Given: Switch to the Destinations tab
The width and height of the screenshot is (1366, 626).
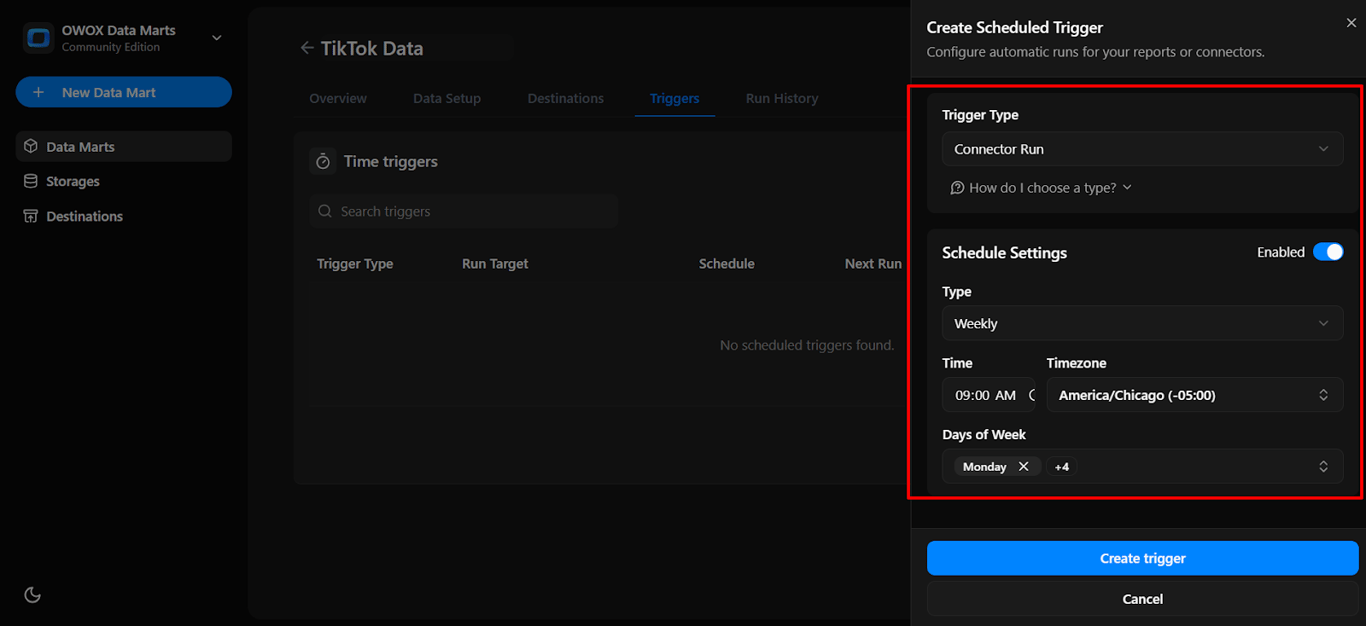Looking at the screenshot, I should 566,98.
